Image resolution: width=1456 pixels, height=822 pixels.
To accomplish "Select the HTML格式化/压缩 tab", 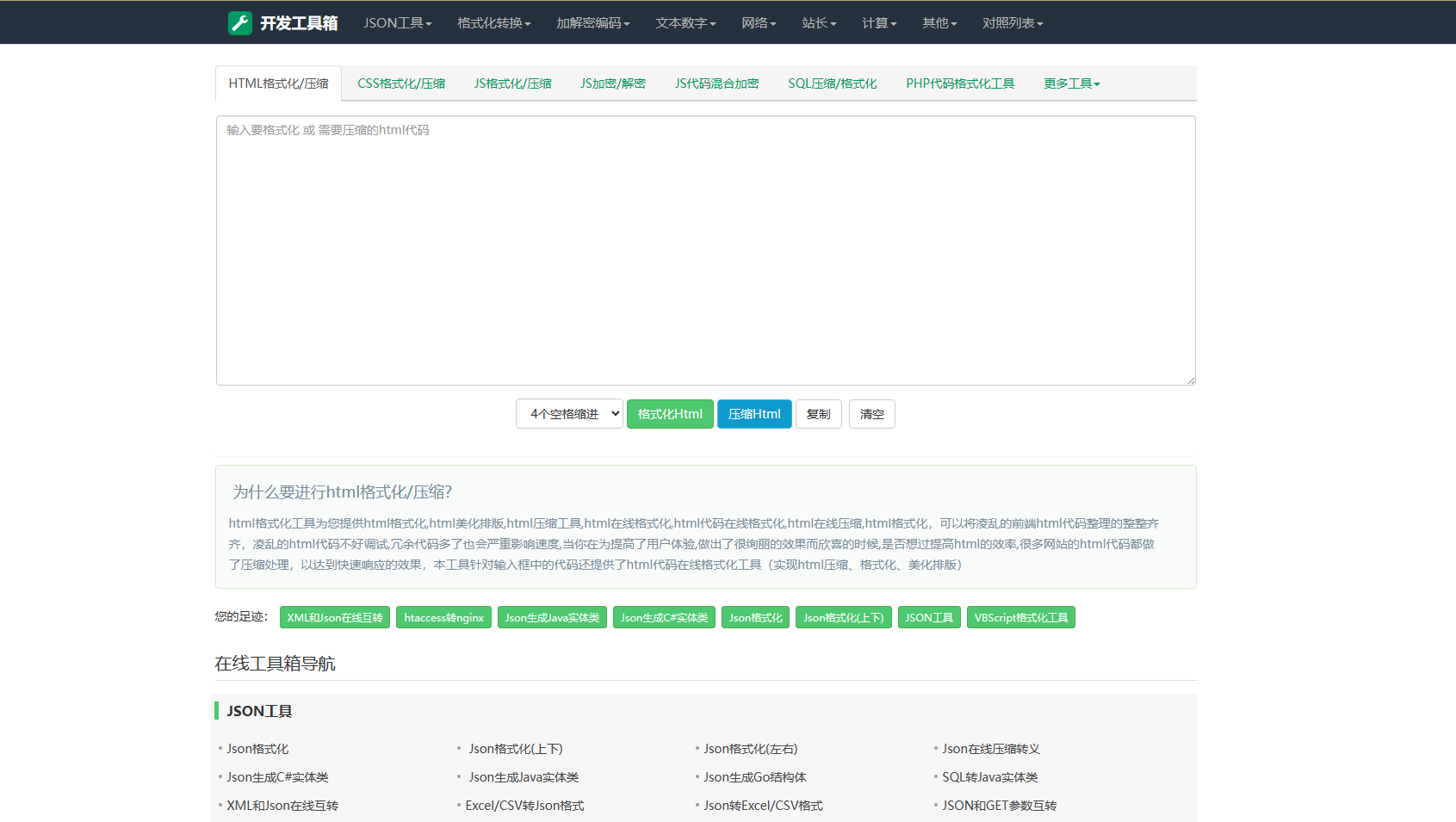I will [278, 83].
